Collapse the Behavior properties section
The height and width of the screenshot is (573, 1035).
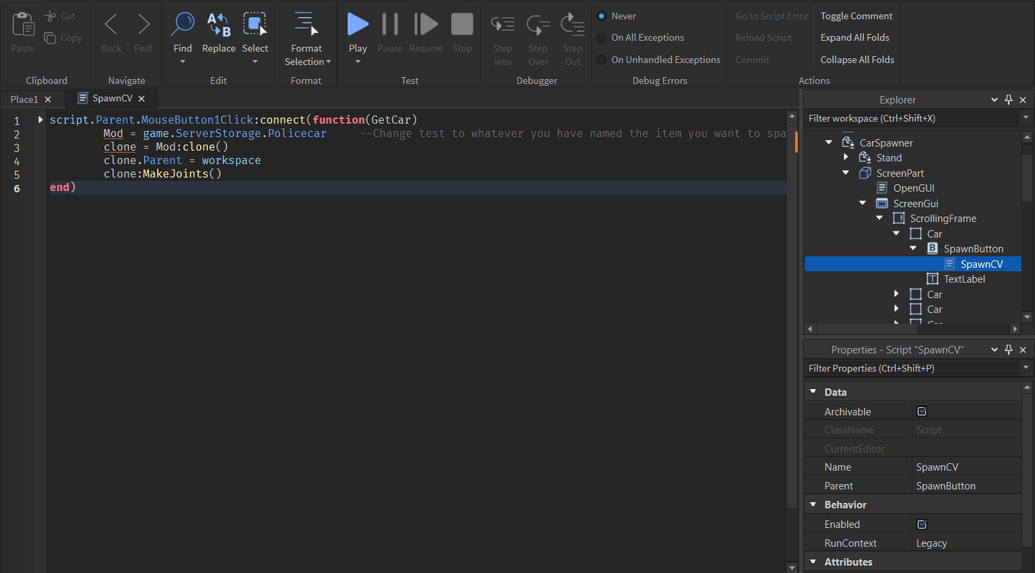coord(813,505)
